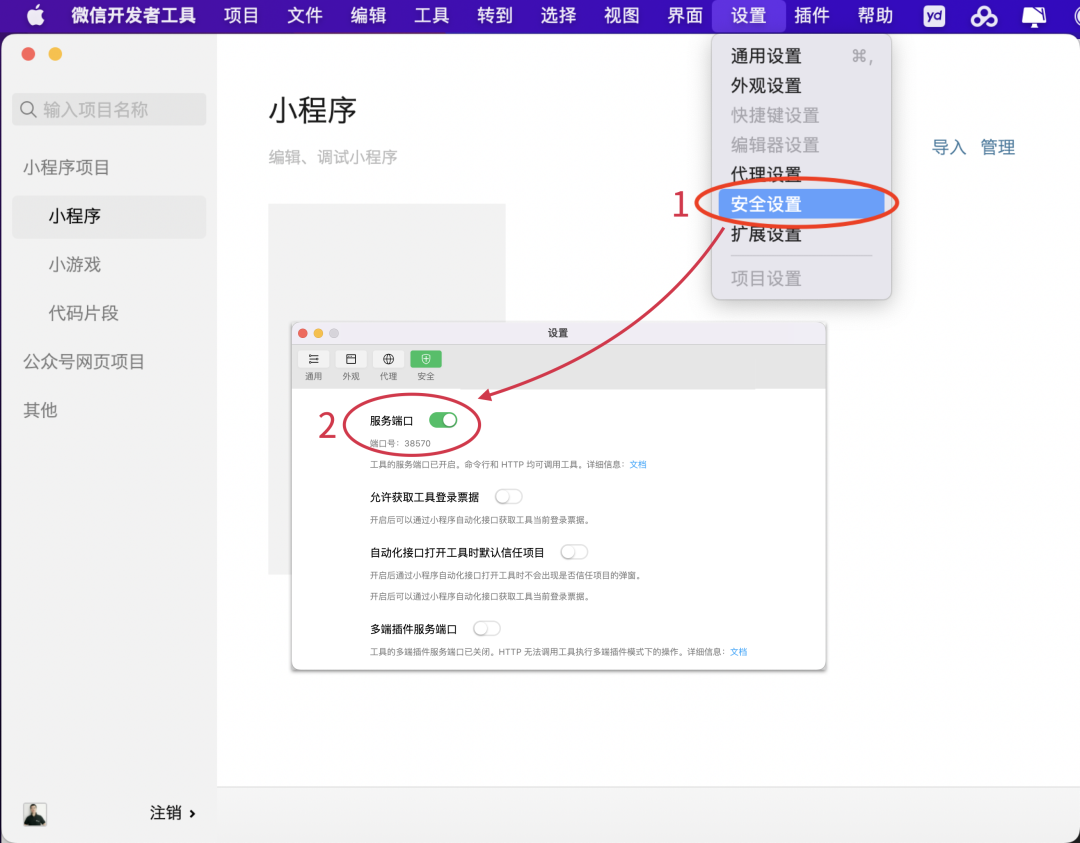This screenshot has width=1080, height=843.
Task: Click the magnifier icon in the project search
Action: pos(28,109)
